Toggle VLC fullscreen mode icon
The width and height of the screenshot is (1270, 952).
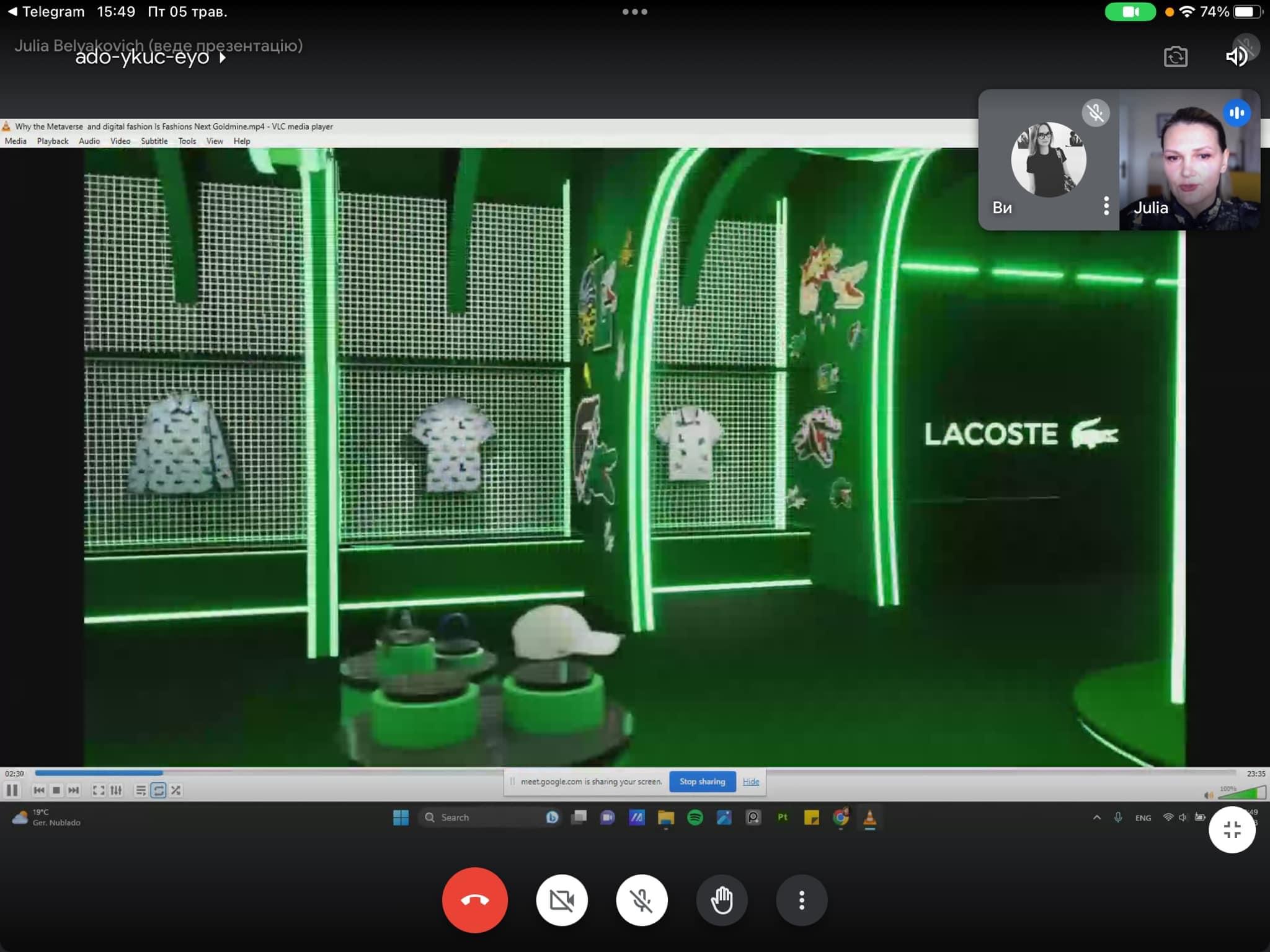(99, 790)
